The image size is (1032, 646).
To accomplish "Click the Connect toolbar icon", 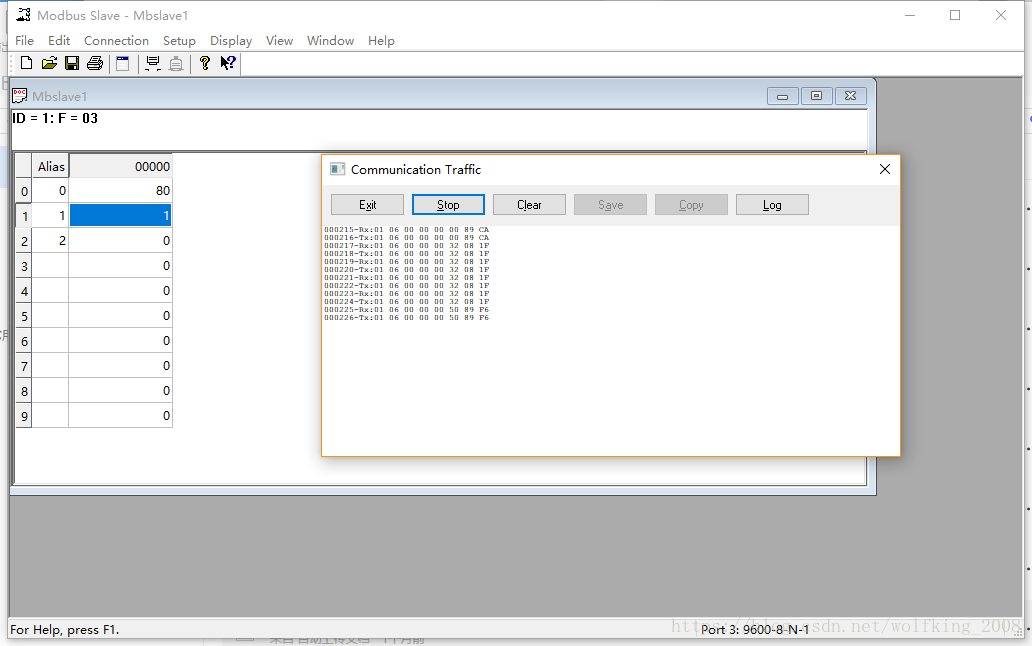I will pyautogui.click(x=153, y=63).
